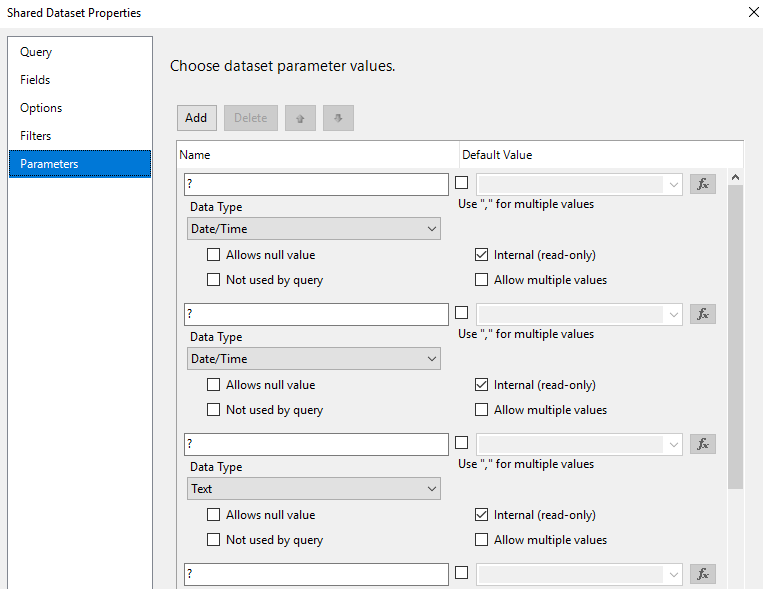
Task: Click the first parameter's expression fx button
Action: (x=703, y=184)
